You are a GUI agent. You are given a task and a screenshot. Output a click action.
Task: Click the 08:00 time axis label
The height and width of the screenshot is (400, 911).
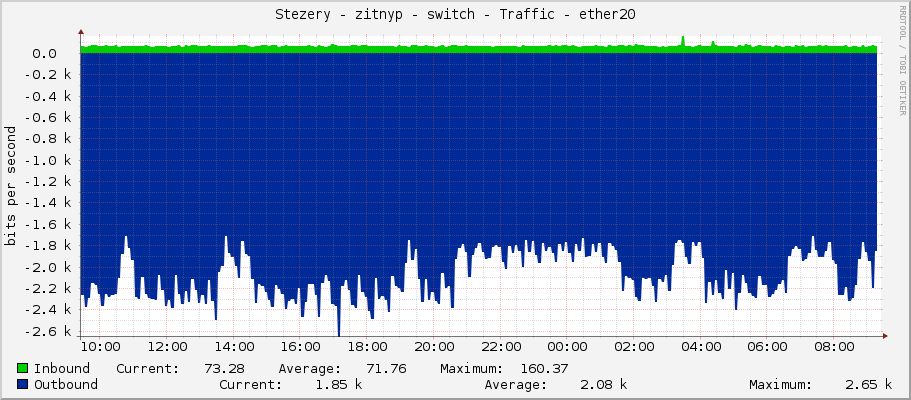[834, 347]
